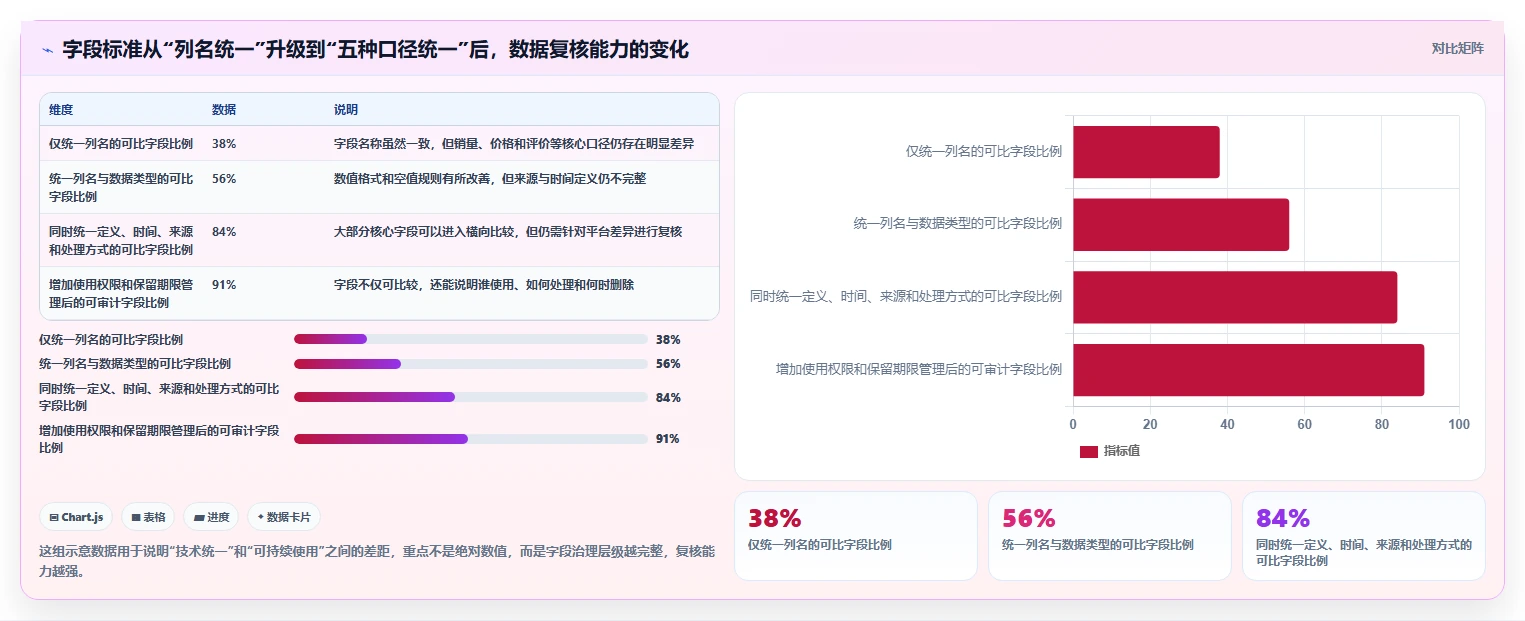The height and width of the screenshot is (621, 1525).
Task: Click the chart bar for 统一列名与数据类型
Action: (1181, 225)
